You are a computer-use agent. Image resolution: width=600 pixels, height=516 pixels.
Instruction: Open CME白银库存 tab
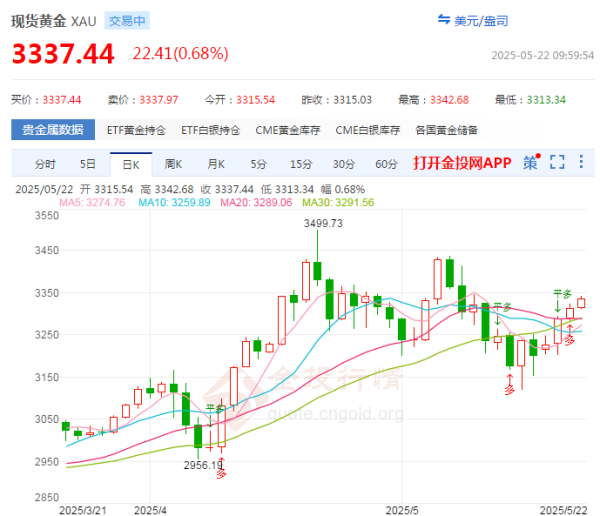pyautogui.click(x=368, y=130)
